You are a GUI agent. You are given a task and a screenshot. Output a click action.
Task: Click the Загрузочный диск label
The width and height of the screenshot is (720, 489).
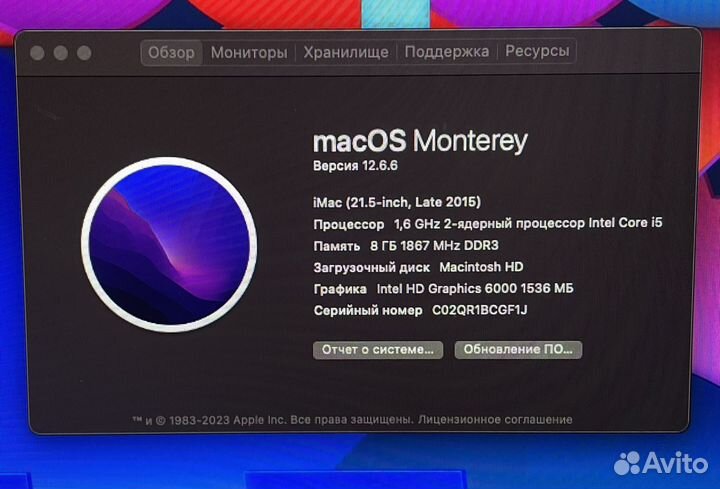point(371,267)
